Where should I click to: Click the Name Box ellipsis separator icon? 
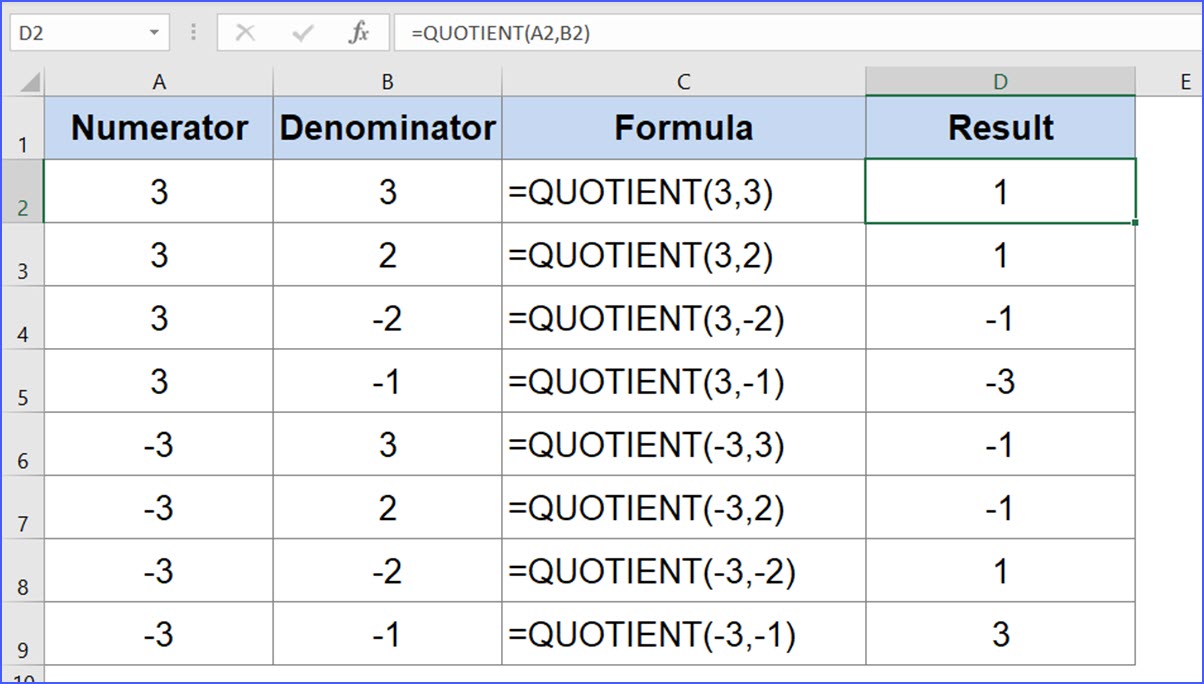pos(193,31)
